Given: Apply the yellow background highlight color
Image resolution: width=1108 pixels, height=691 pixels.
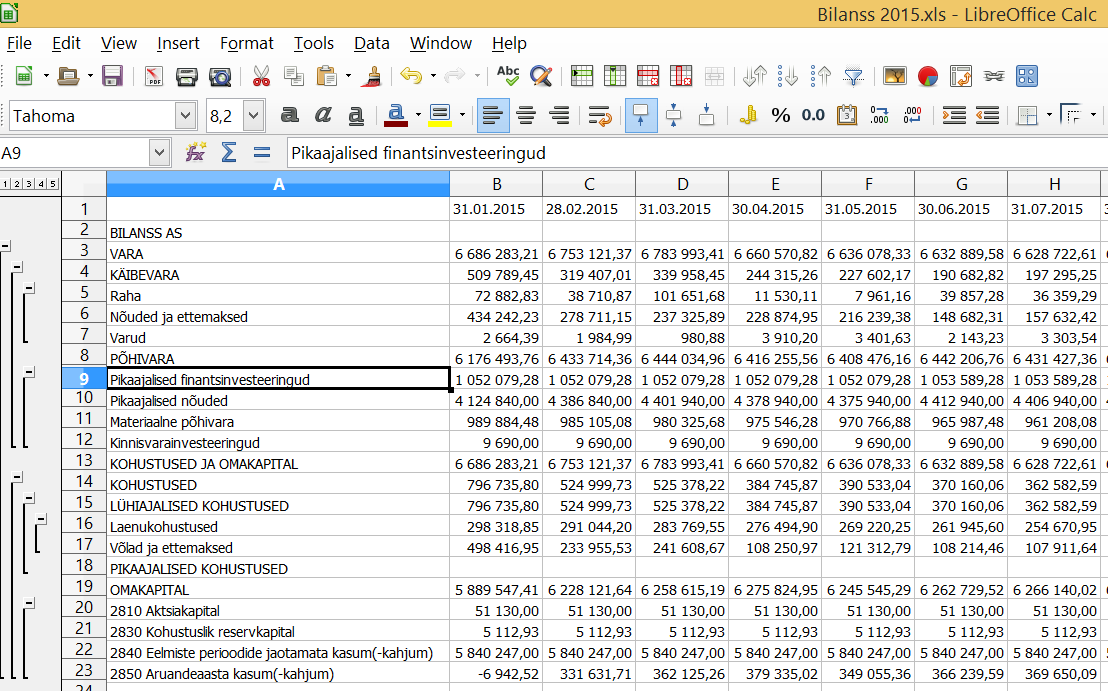Looking at the screenshot, I should (439, 115).
